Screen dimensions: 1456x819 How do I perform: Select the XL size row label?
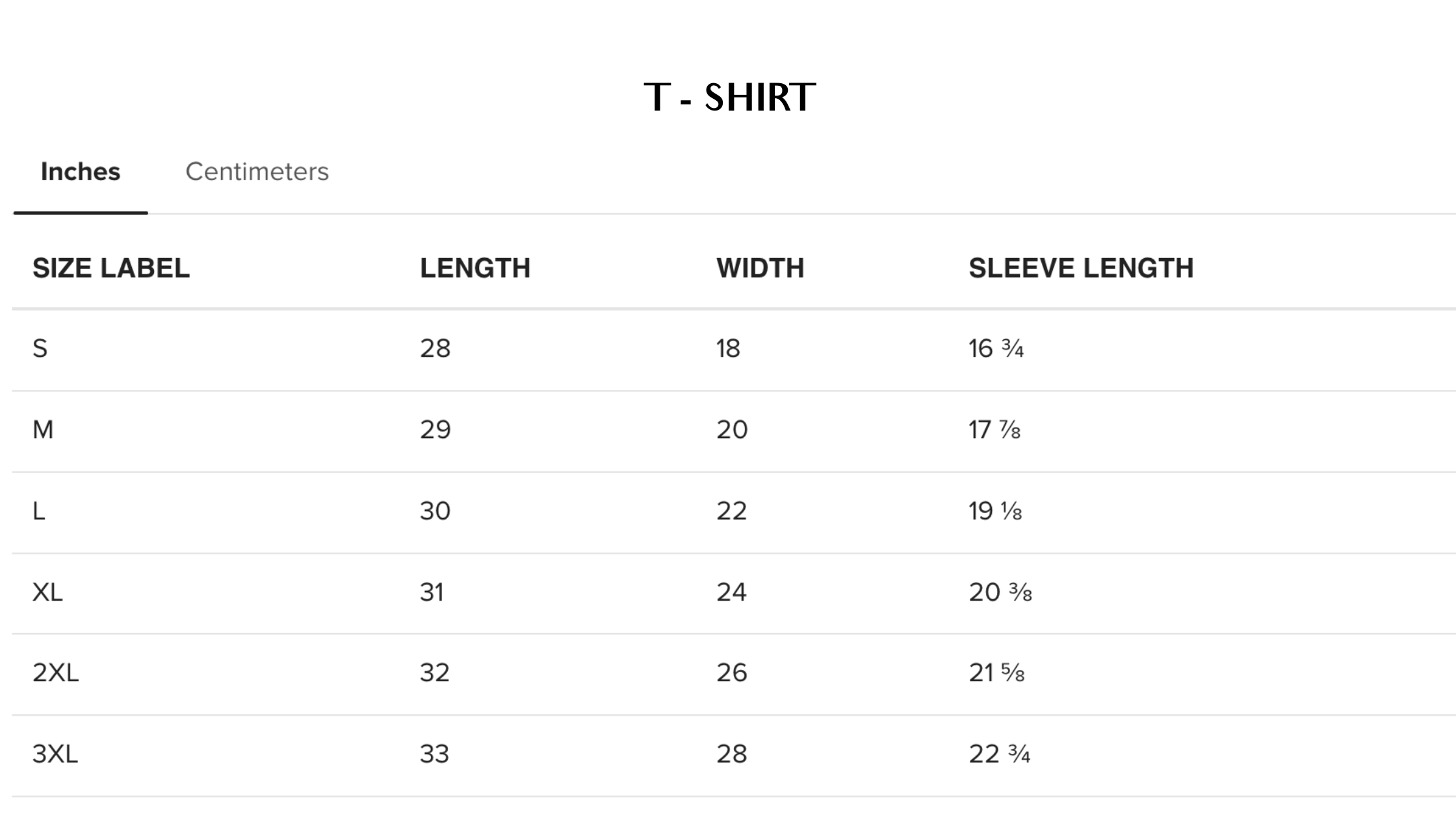pyautogui.click(x=47, y=593)
